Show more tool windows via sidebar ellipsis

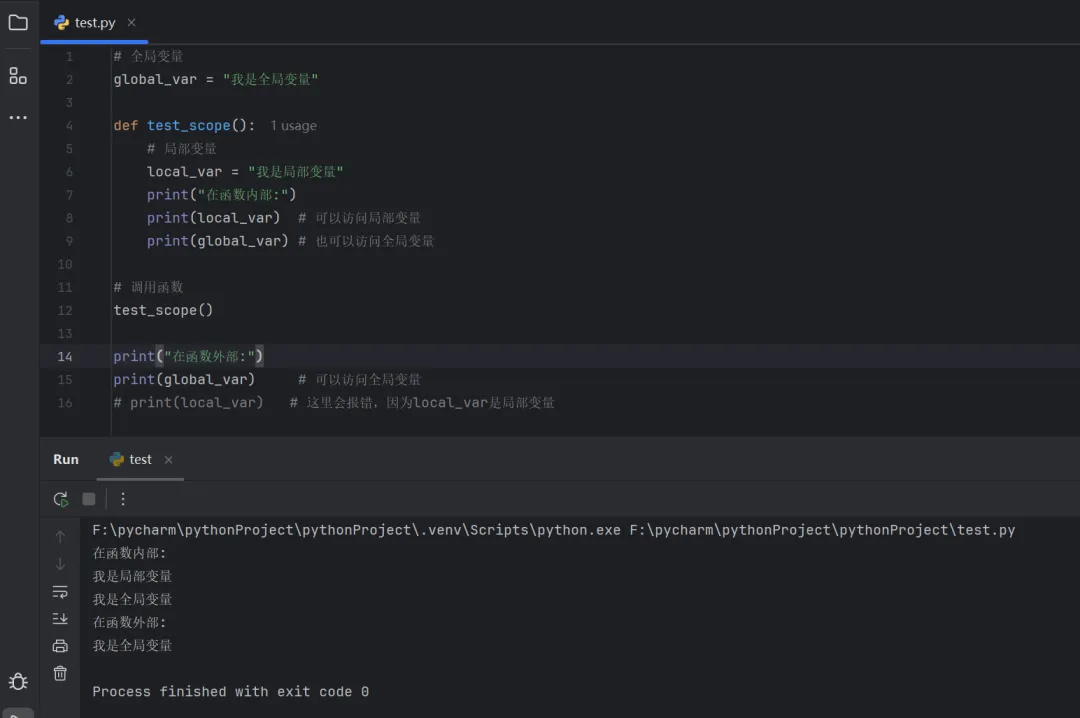click(x=18, y=118)
